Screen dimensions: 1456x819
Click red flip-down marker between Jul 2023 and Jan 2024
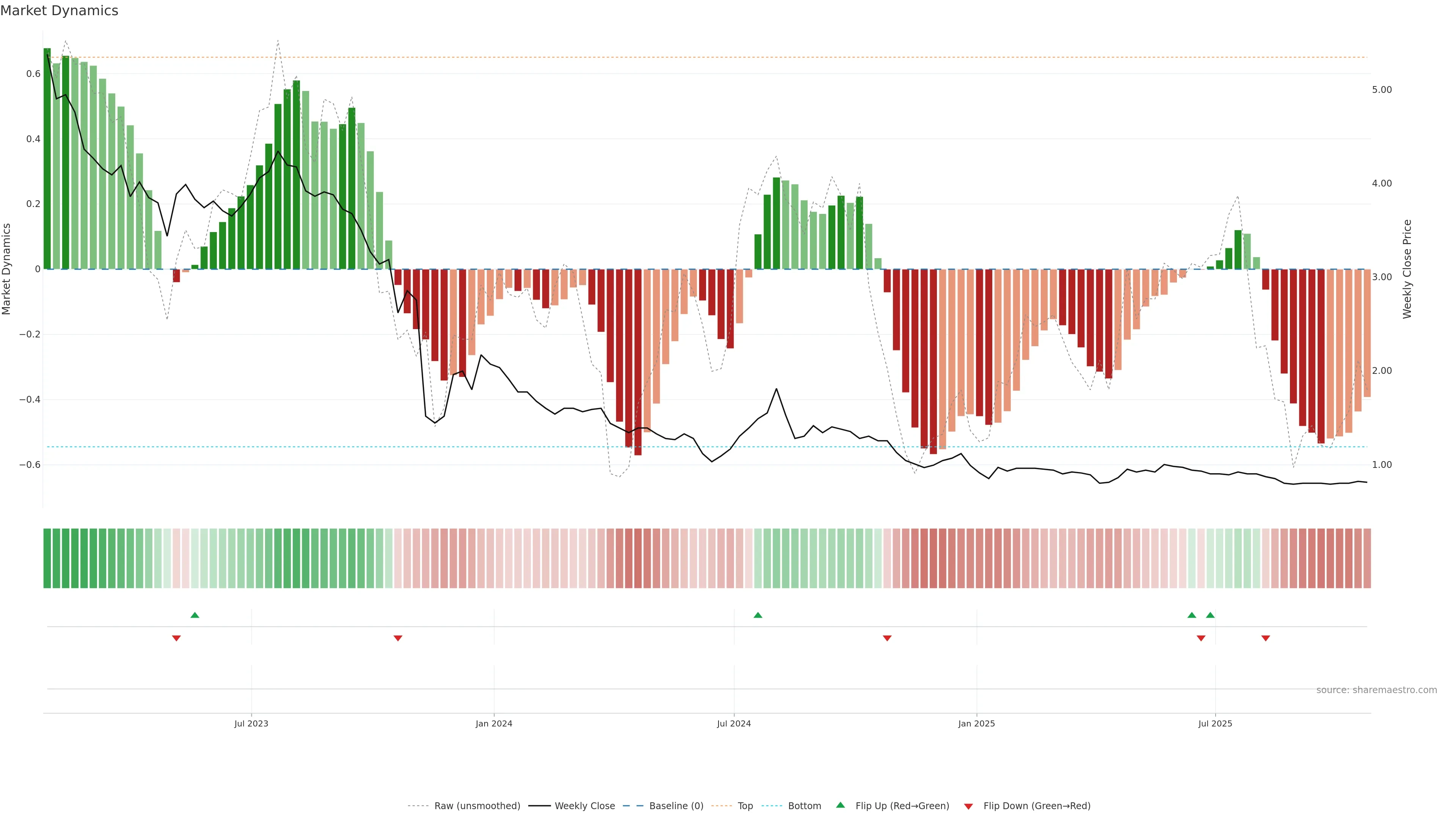398,638
